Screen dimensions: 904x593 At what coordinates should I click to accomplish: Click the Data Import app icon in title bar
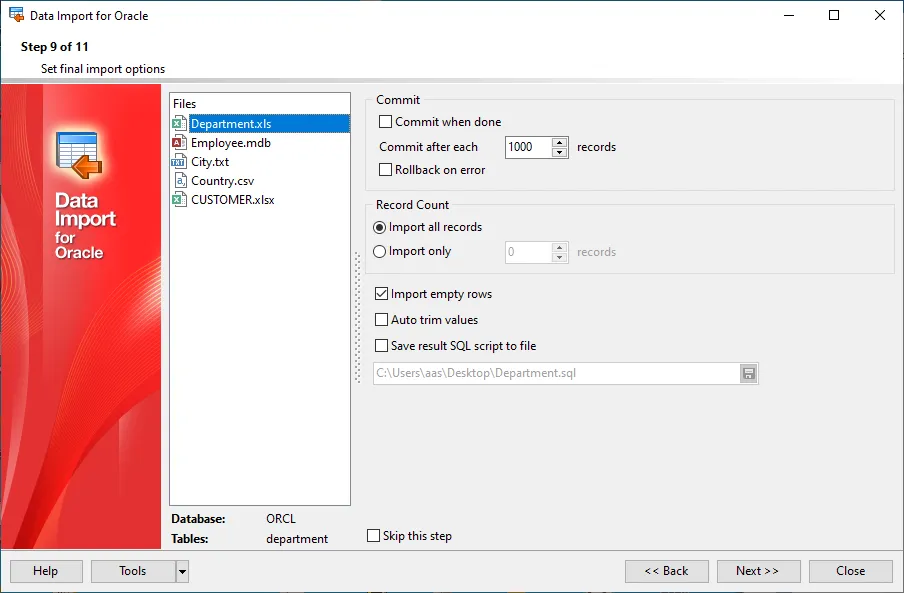16,15
